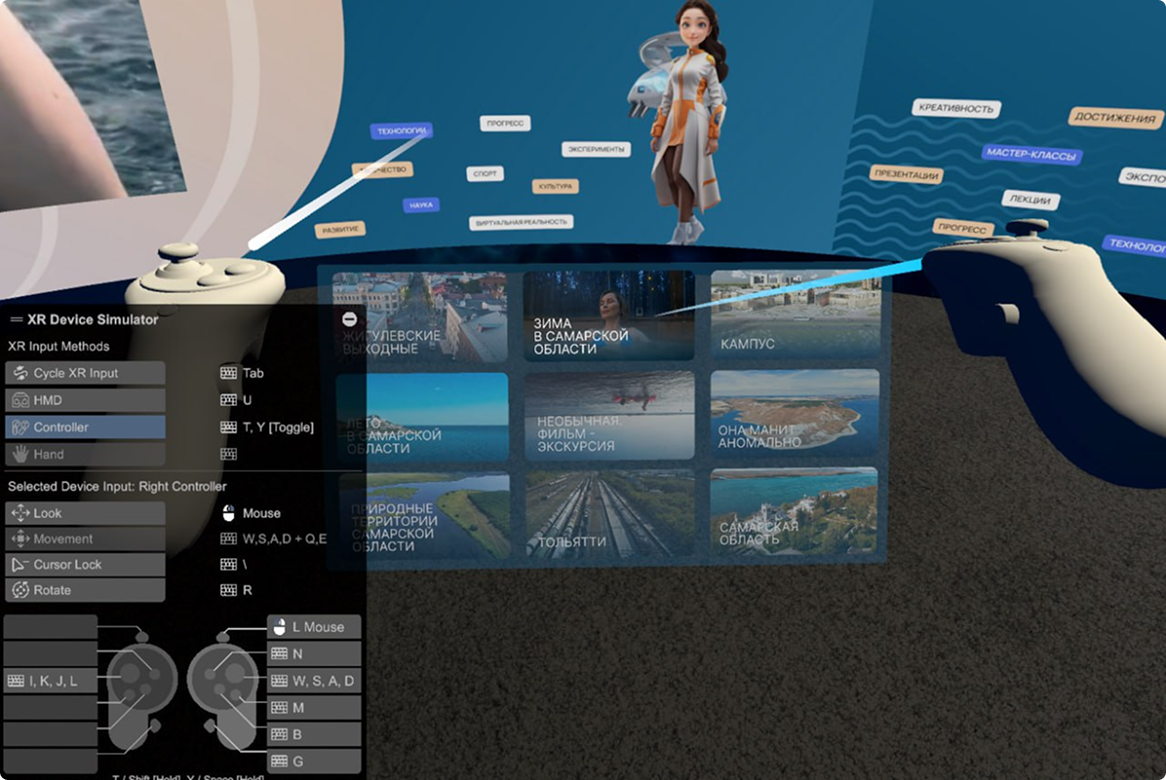Click the mouse icon beside Mouse label

pyautogui.click(x=228, y=513)
